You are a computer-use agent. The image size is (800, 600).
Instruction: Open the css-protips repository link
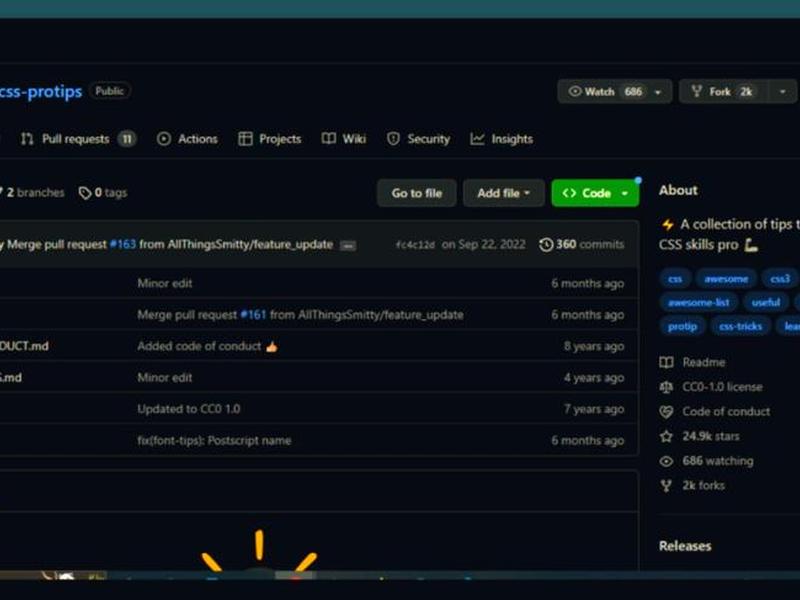[x=41, y=91]
